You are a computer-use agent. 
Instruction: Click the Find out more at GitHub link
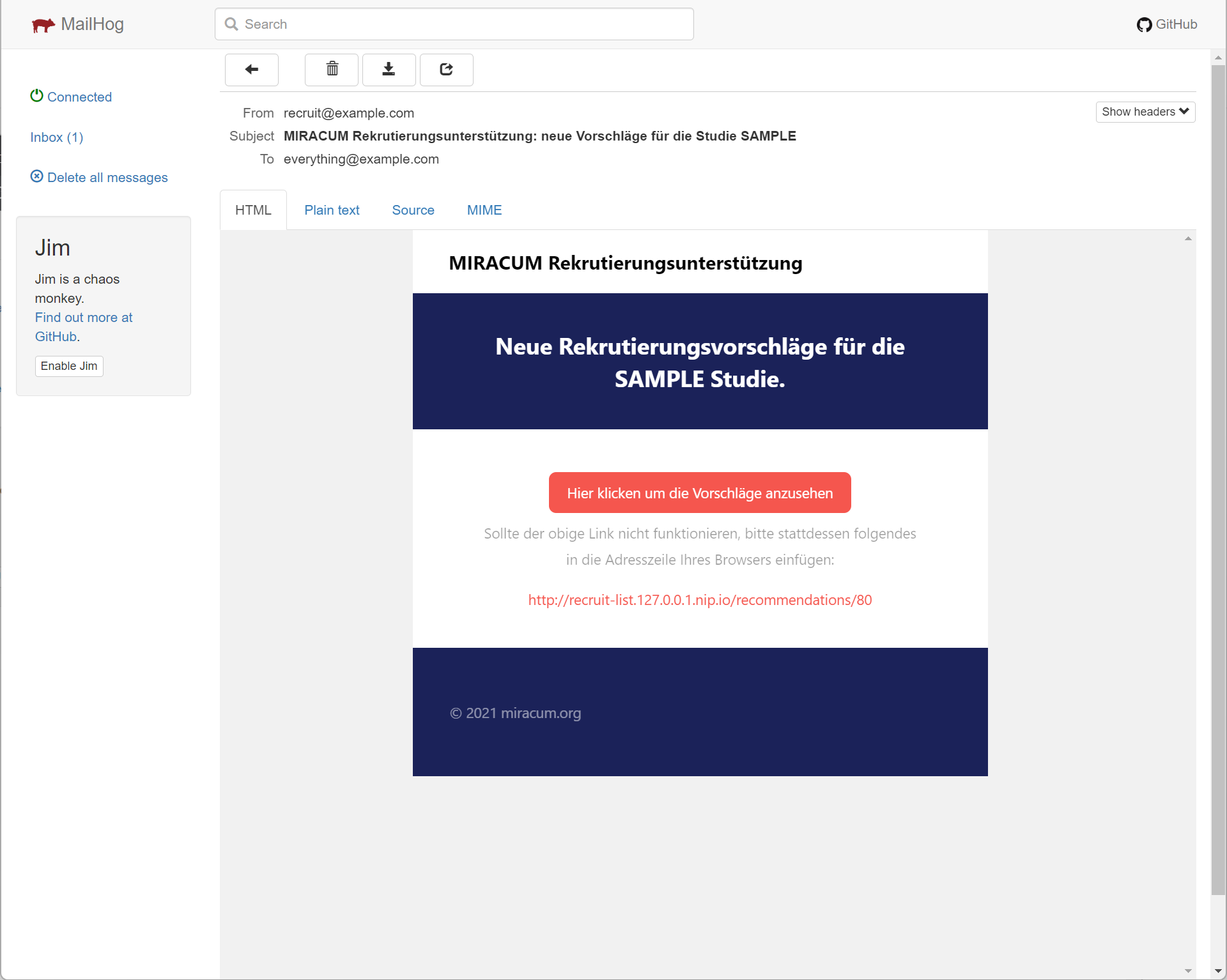[x=84, y=326]
